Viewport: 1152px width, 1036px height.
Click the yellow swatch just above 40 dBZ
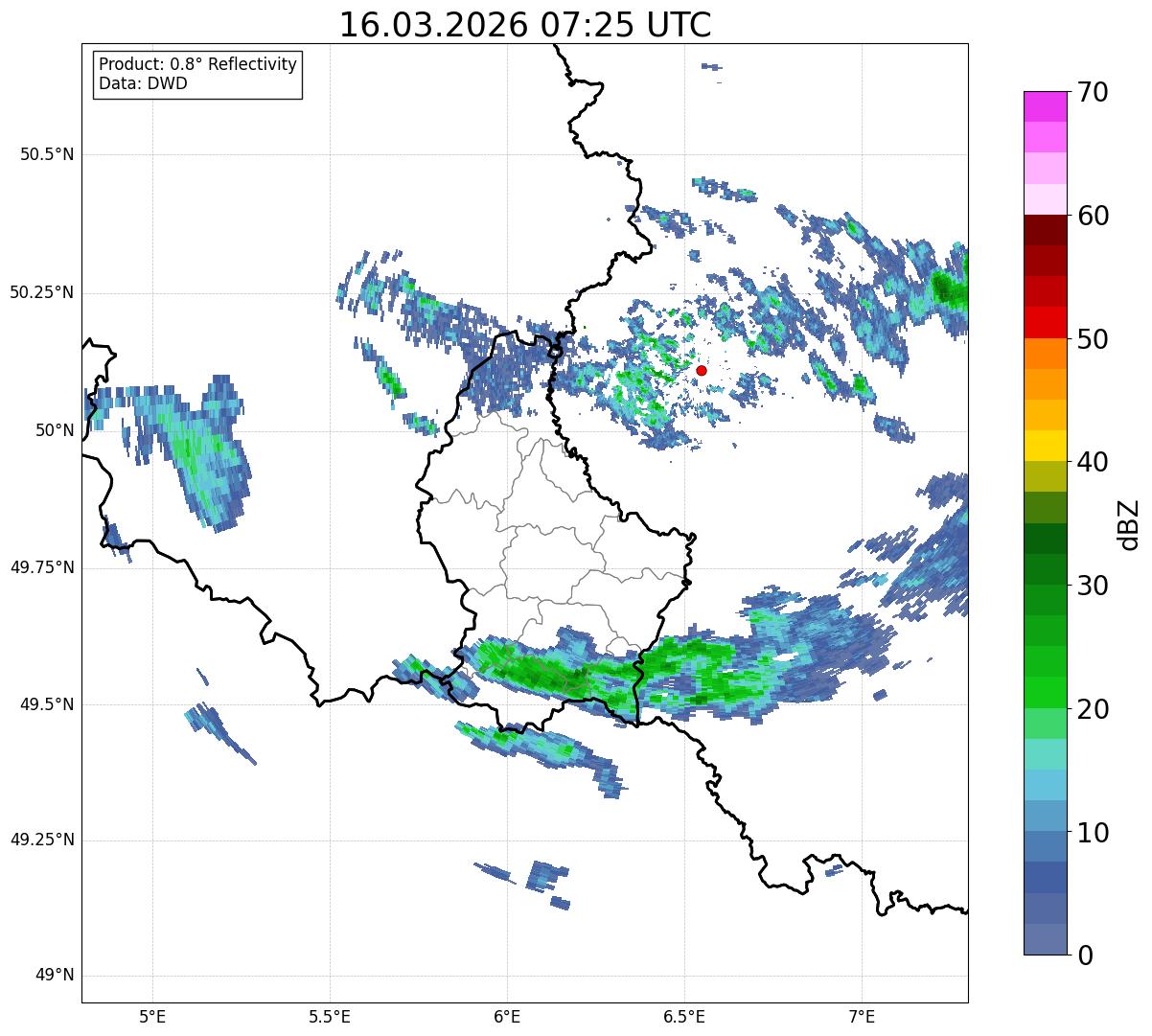tap(1045, 447)
